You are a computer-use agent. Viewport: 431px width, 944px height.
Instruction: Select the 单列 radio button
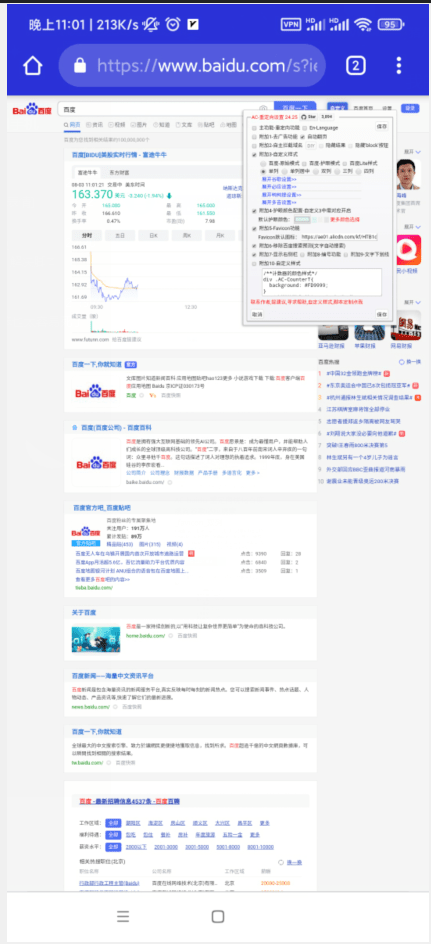click(x=264, y=171)
